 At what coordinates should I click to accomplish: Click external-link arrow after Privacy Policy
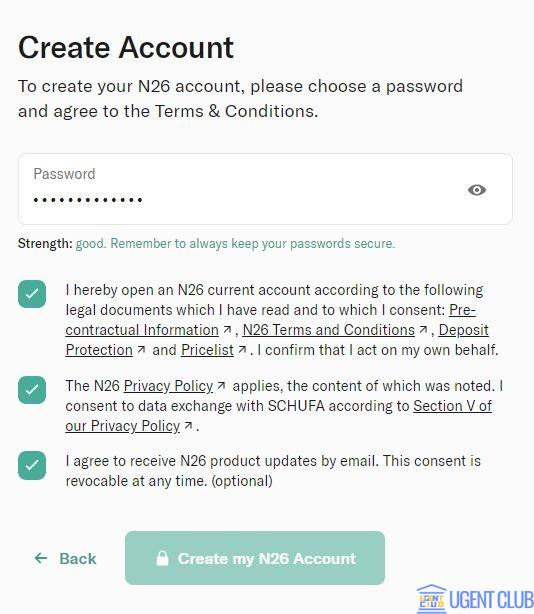coord(221,386)
